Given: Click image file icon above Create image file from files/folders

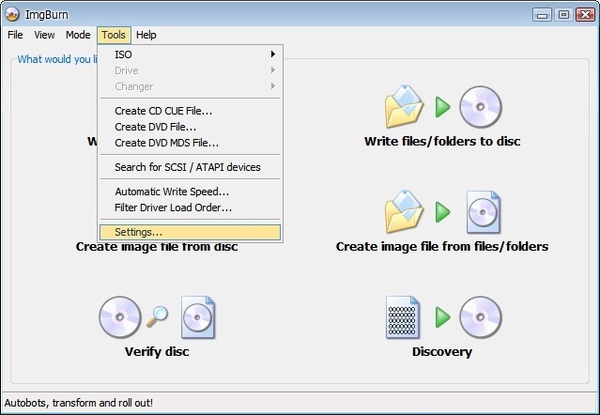Looking at the screenshot, I should [483, 212].
